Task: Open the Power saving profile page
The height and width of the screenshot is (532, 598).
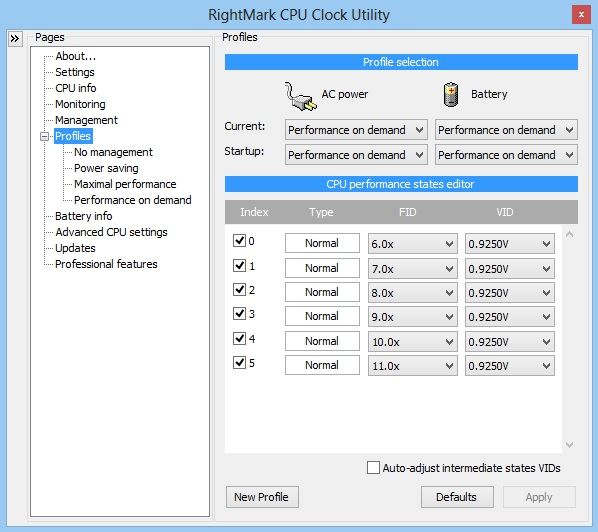Action: click(106, 168)
